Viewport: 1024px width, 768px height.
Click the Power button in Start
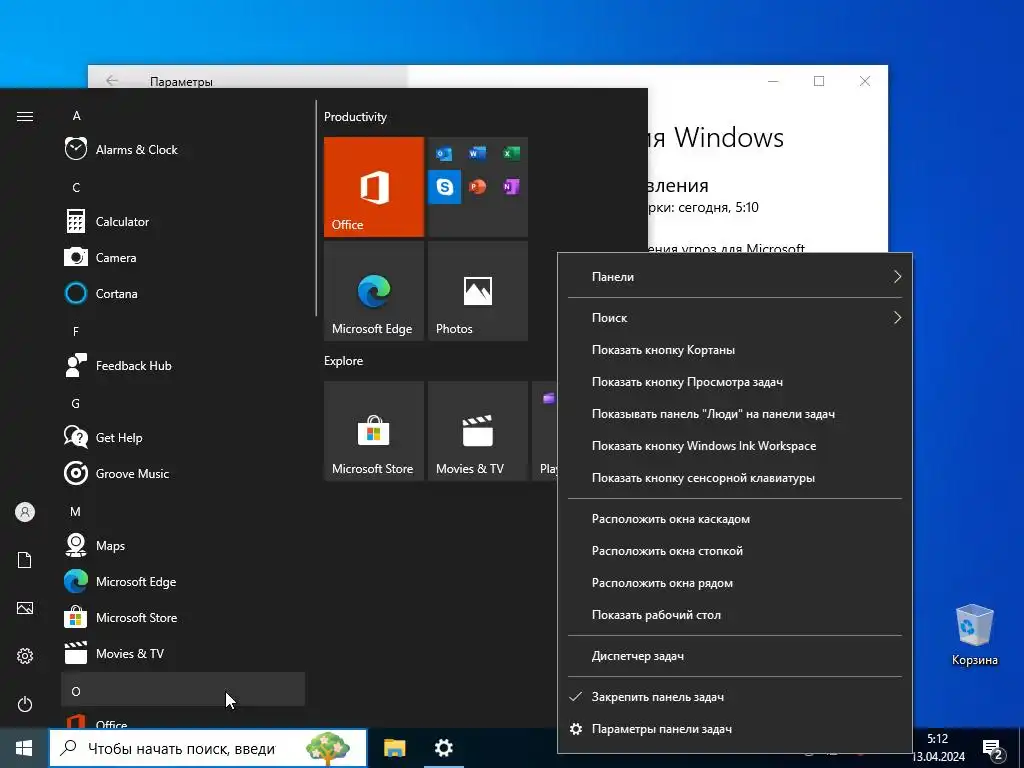click(x=25, y=704)
